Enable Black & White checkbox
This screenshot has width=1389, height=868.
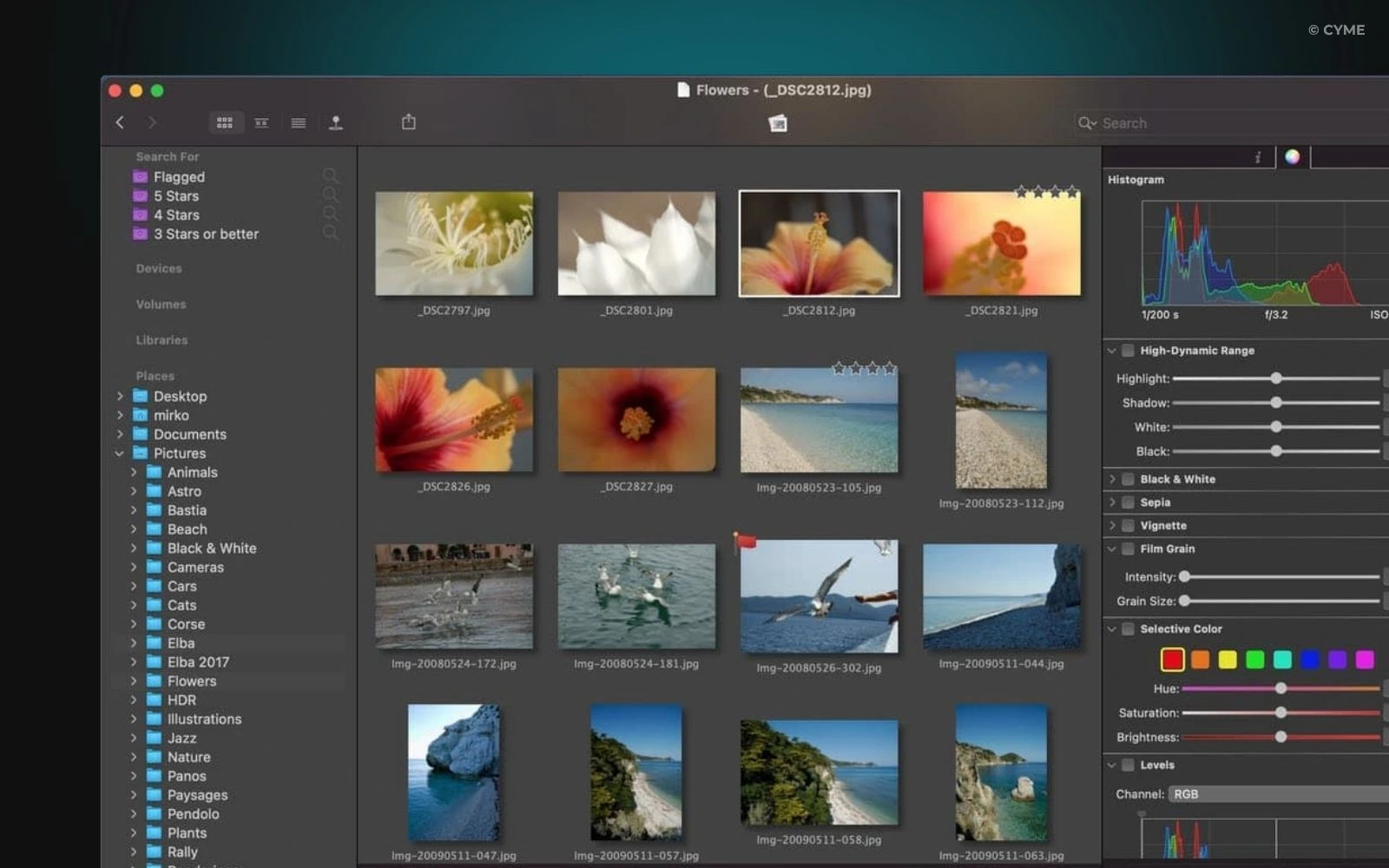pos(1128,479)
